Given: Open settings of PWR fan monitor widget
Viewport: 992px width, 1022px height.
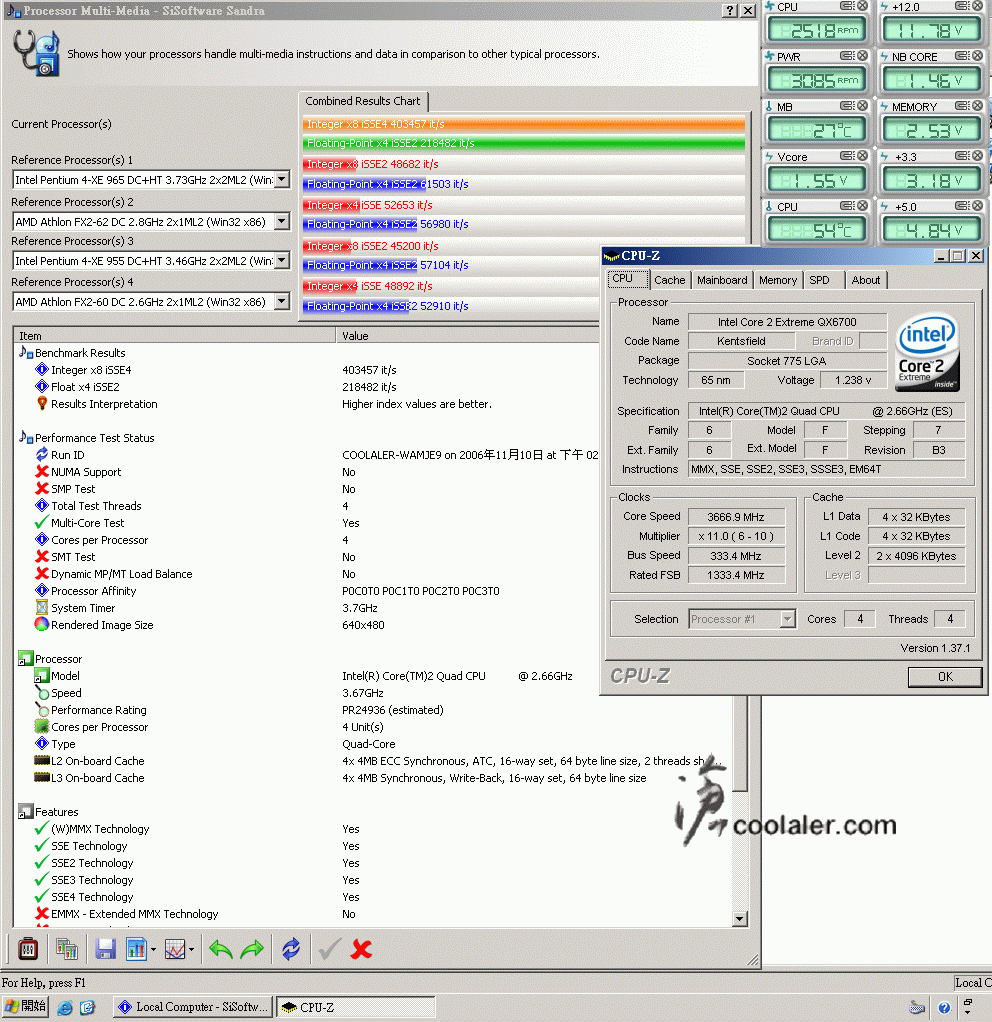Looking at the screenshot, I should click(x=847, y=56).
